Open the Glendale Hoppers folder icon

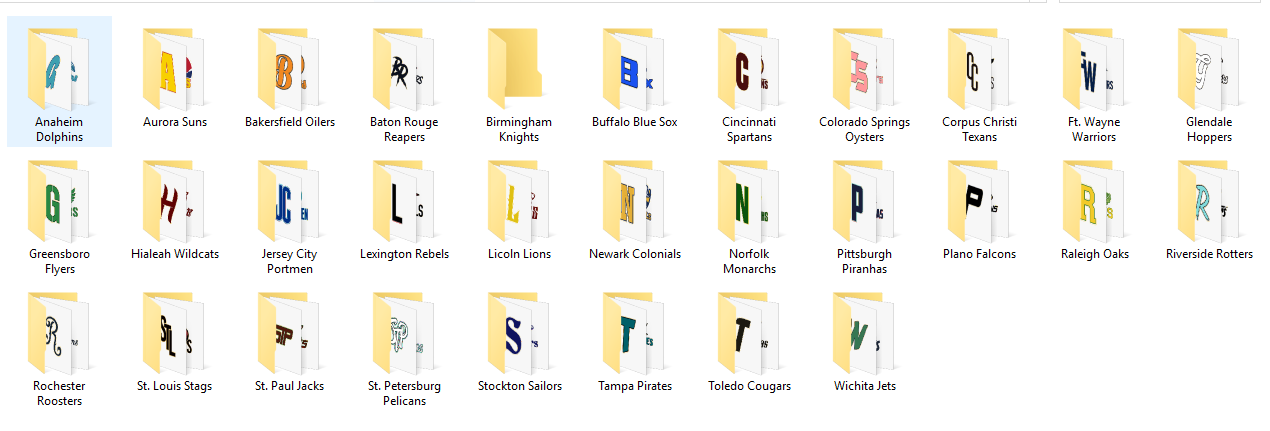tap(1209, 69)
